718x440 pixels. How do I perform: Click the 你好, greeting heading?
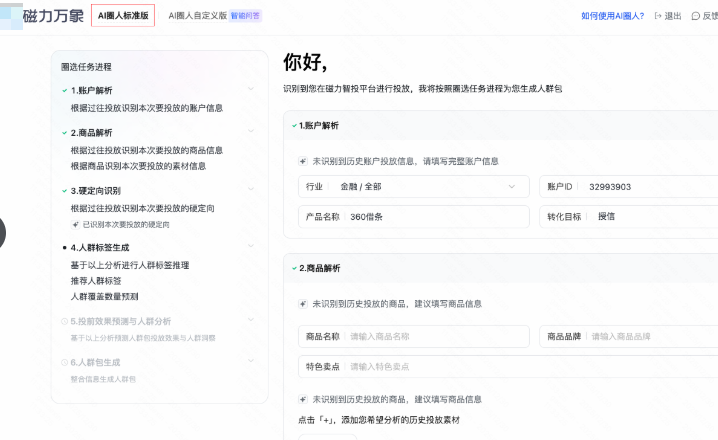(x=305, y=62)
